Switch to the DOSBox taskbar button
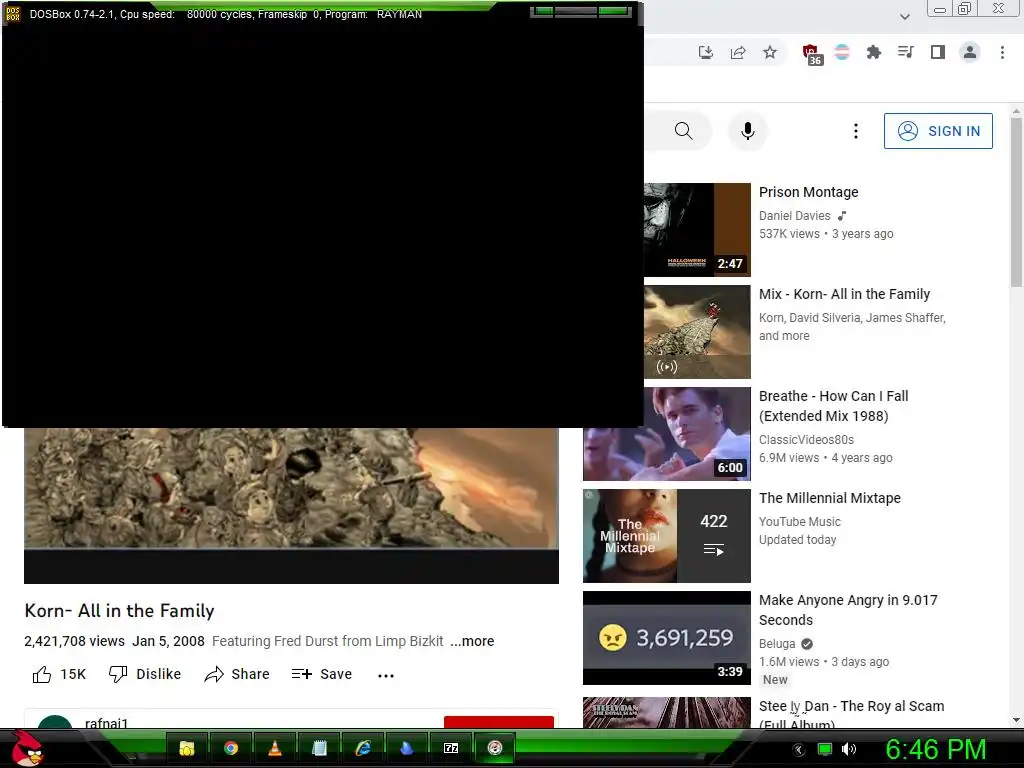 point(494,748)
